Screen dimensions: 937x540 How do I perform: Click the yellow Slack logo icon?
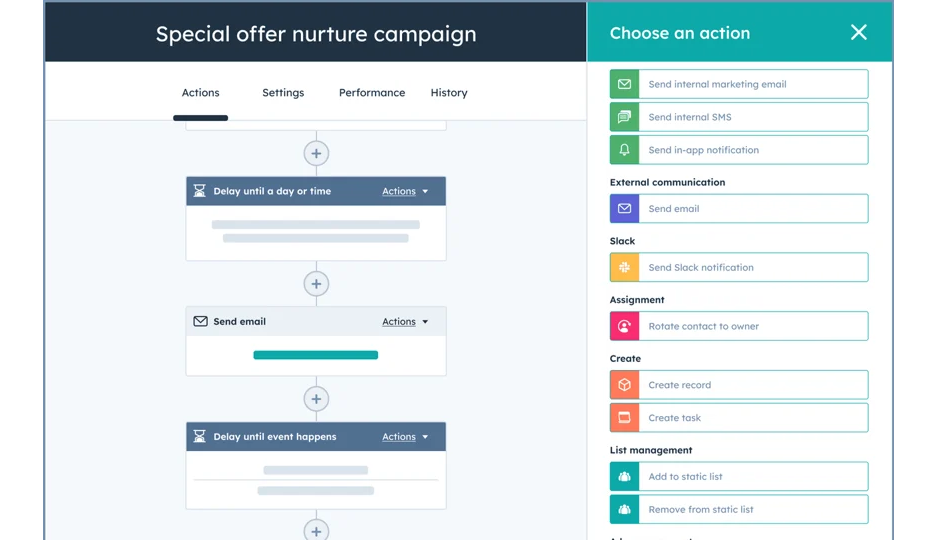pyautogui.click(x=624, y=267)
